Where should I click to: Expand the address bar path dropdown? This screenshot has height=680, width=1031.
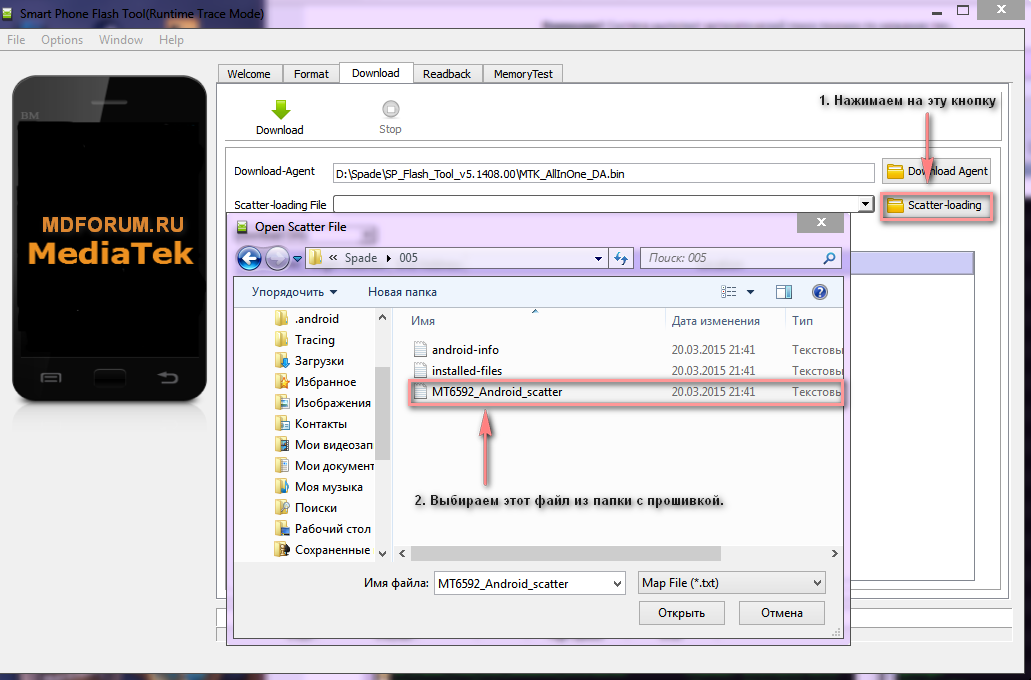[x=598, y=258]
